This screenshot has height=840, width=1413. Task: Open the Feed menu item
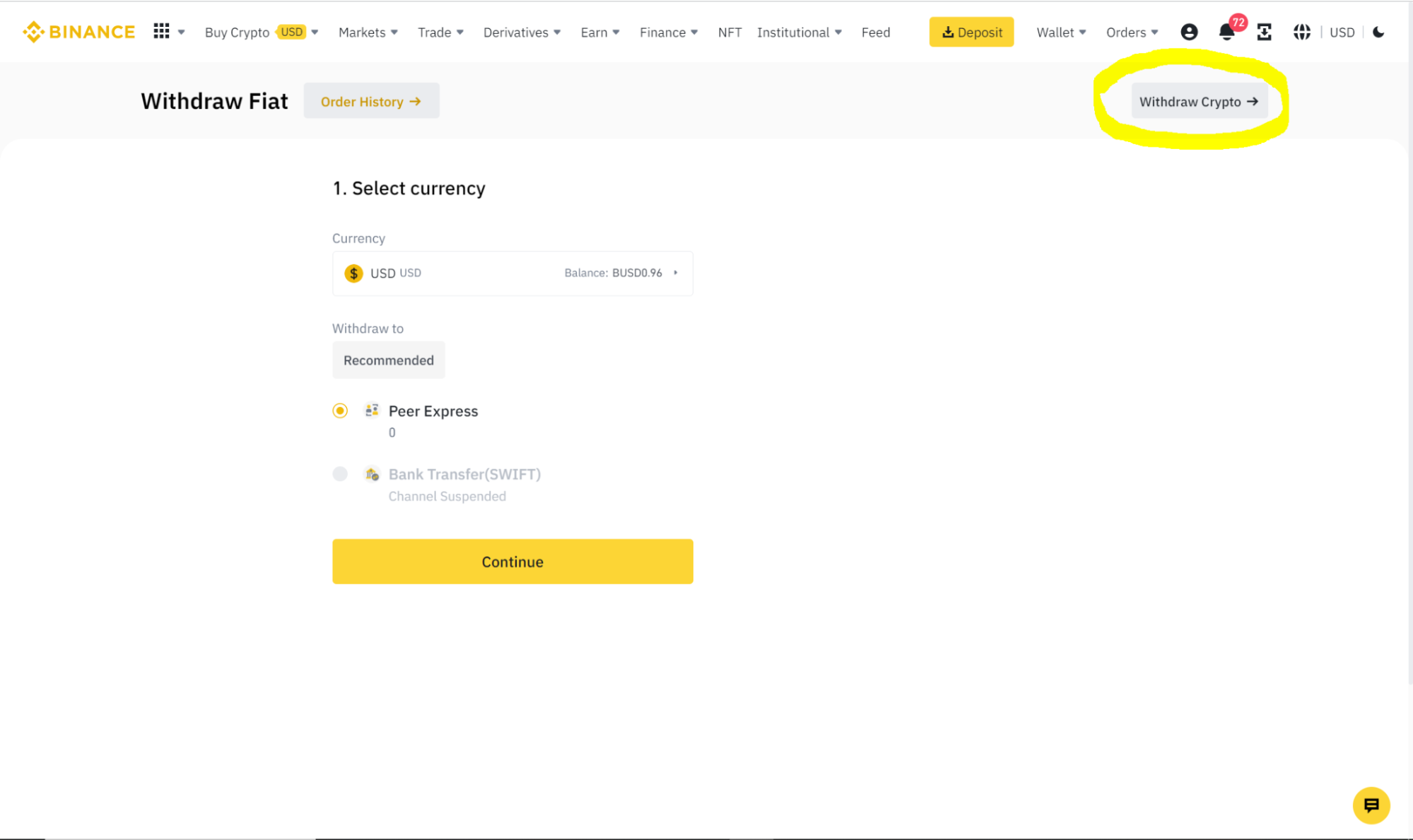coord(876,32)
